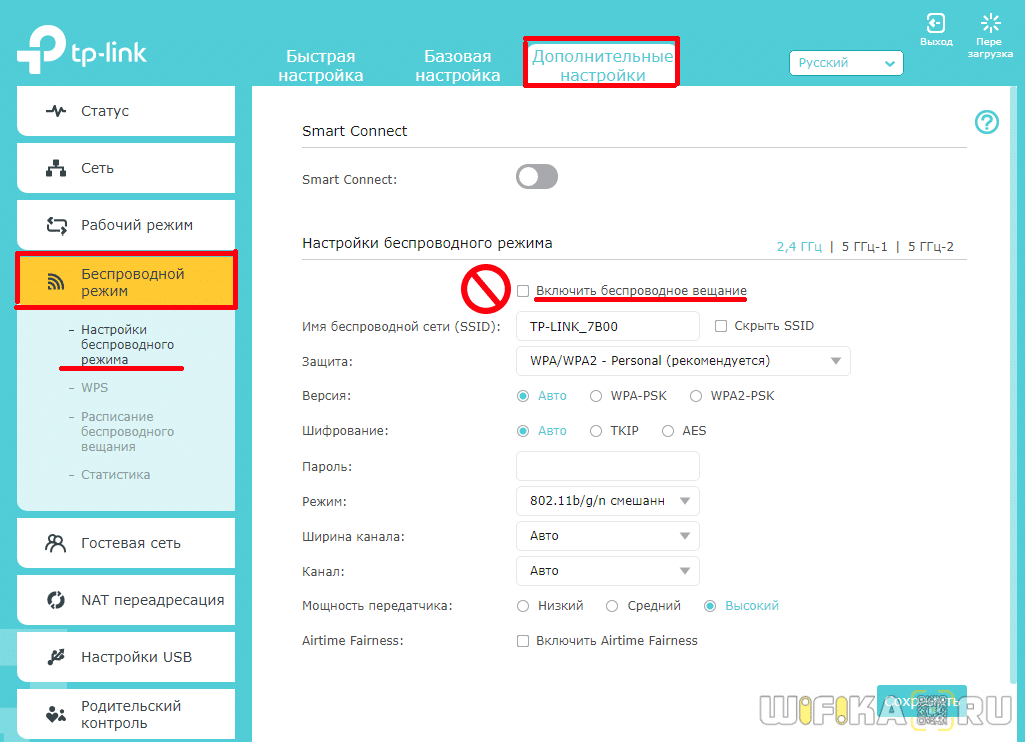1025x742 pixels.
Task: Open WPS in the sidebar submenu
Action: pyautogui.click(x=95, y=387)
